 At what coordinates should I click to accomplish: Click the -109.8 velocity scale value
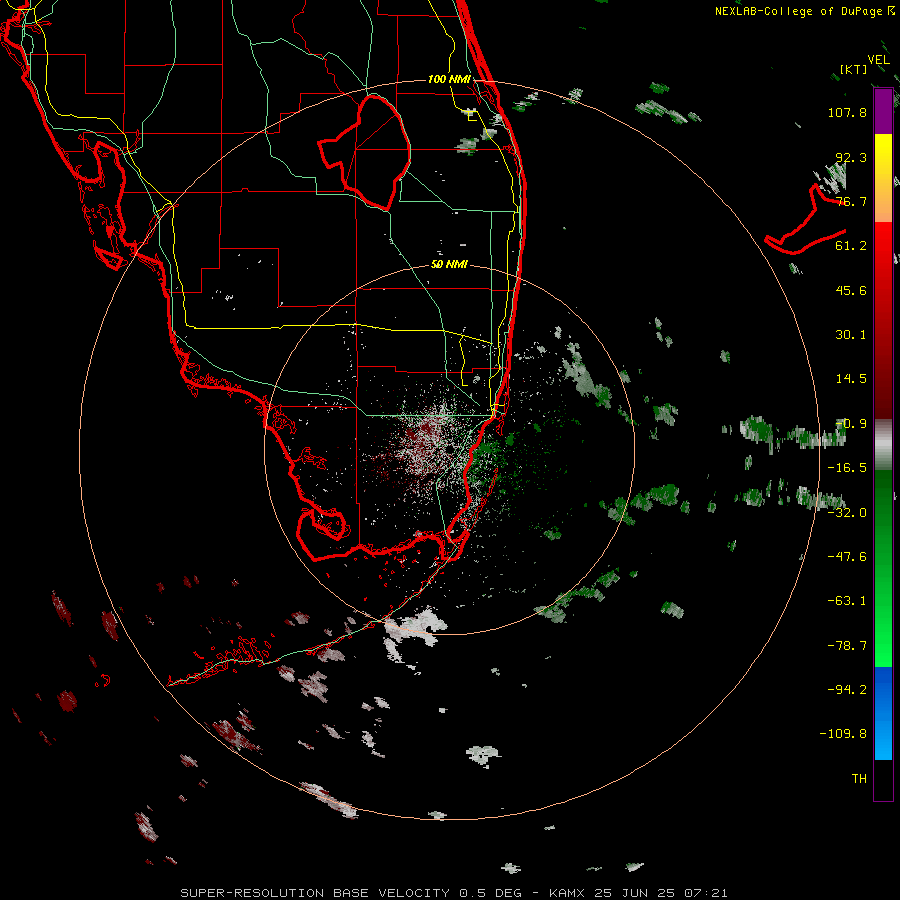(843, 734)
